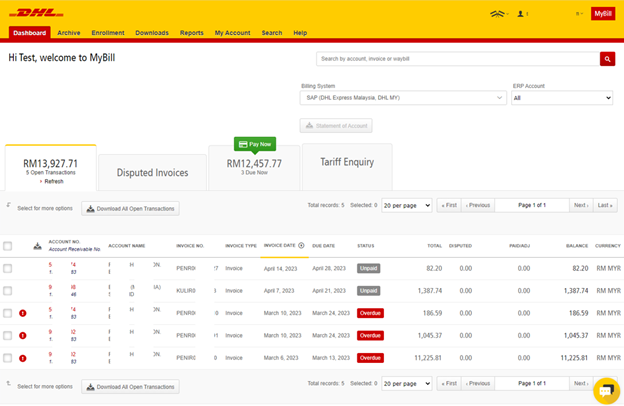Open the chat support bubble
The image size is (624, 406).
tap(606, 390)
